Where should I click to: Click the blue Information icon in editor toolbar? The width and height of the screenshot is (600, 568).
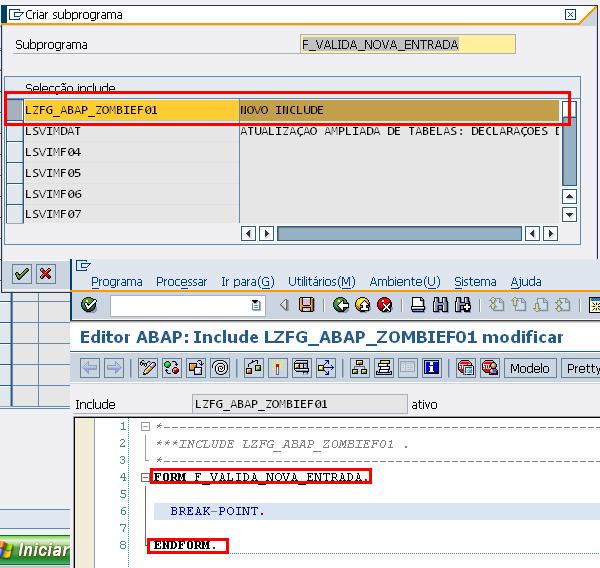pos(432,368)
